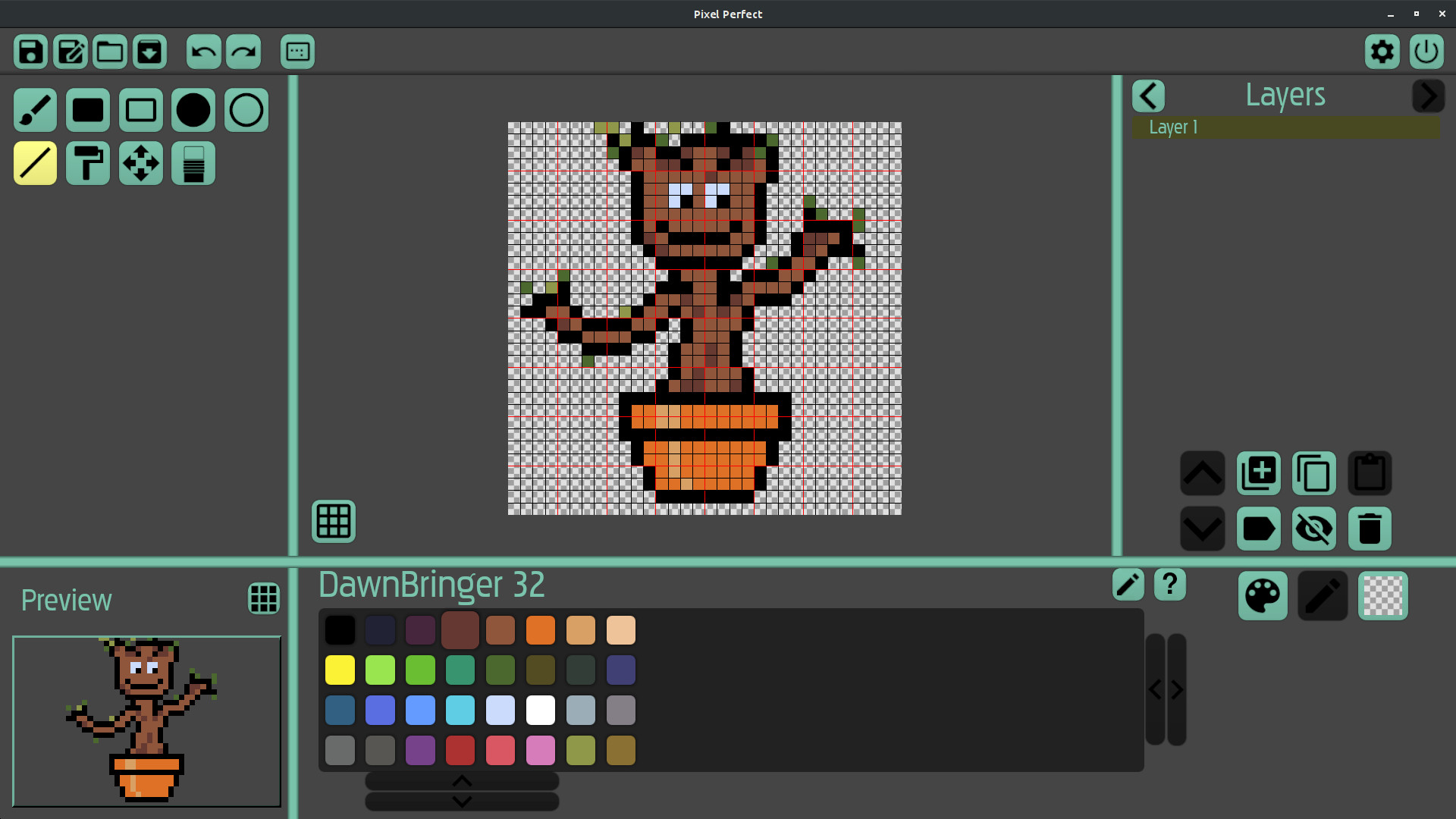Toggle layer visibility eye icon
The height and width of the screenshot is (819, 1456).
1313,529
